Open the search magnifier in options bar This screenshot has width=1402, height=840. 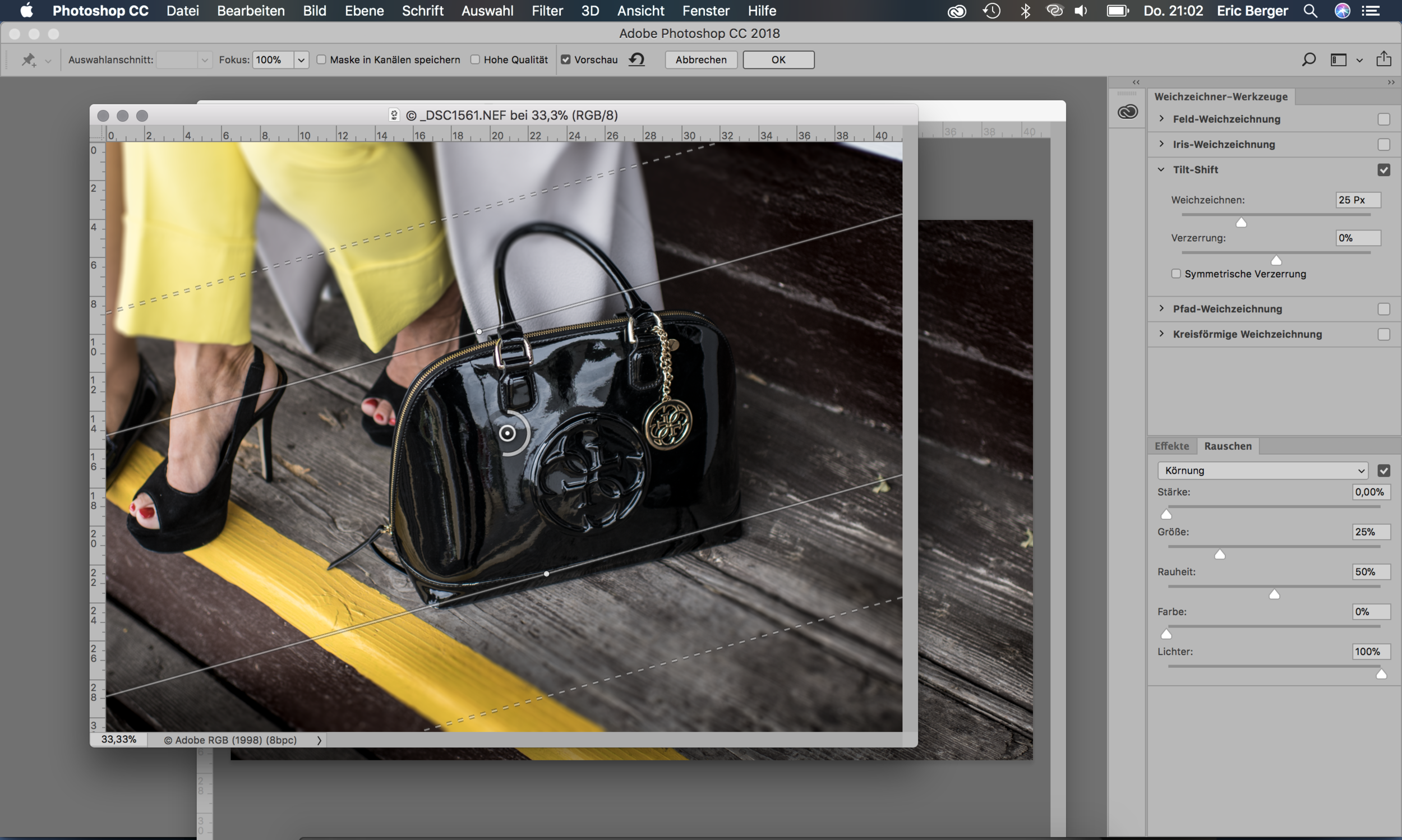tap(1308, 59)
